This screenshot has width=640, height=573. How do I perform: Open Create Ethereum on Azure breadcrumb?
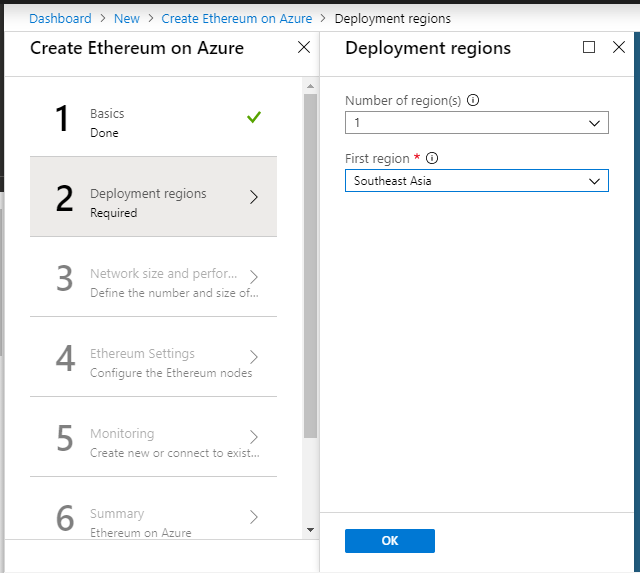click(x=237, y=18)
